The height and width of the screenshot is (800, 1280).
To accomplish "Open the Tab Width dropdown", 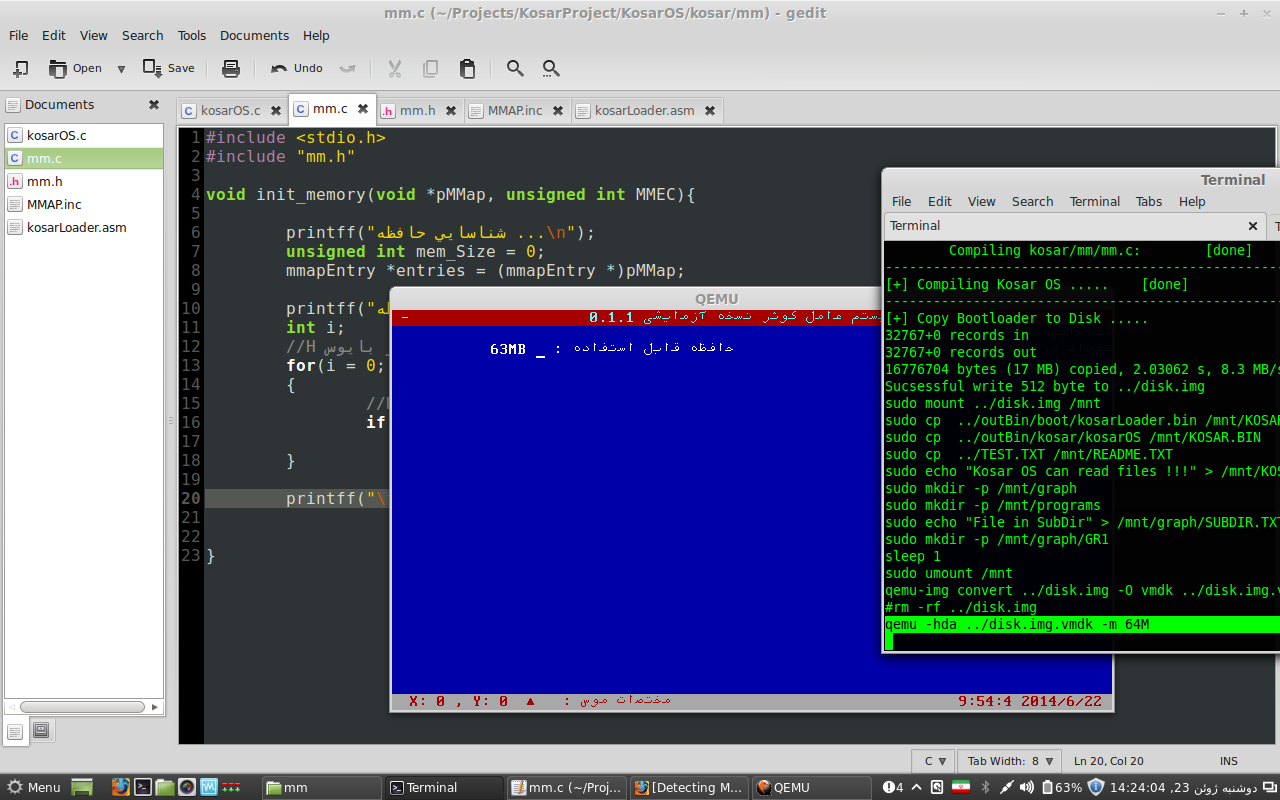I will click(1010, 761).
